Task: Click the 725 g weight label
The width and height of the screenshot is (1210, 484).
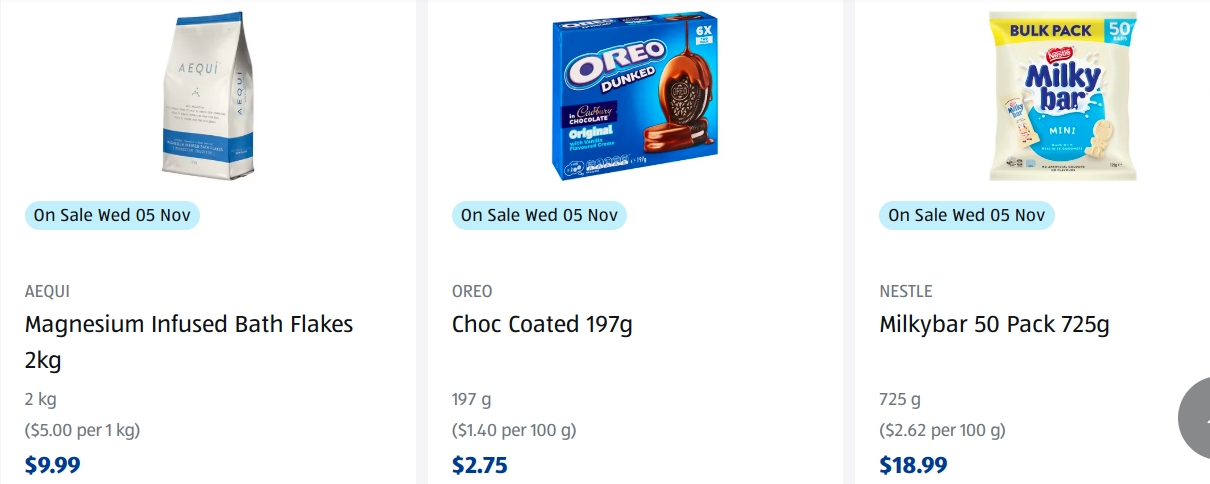Action: click(900, 400)
